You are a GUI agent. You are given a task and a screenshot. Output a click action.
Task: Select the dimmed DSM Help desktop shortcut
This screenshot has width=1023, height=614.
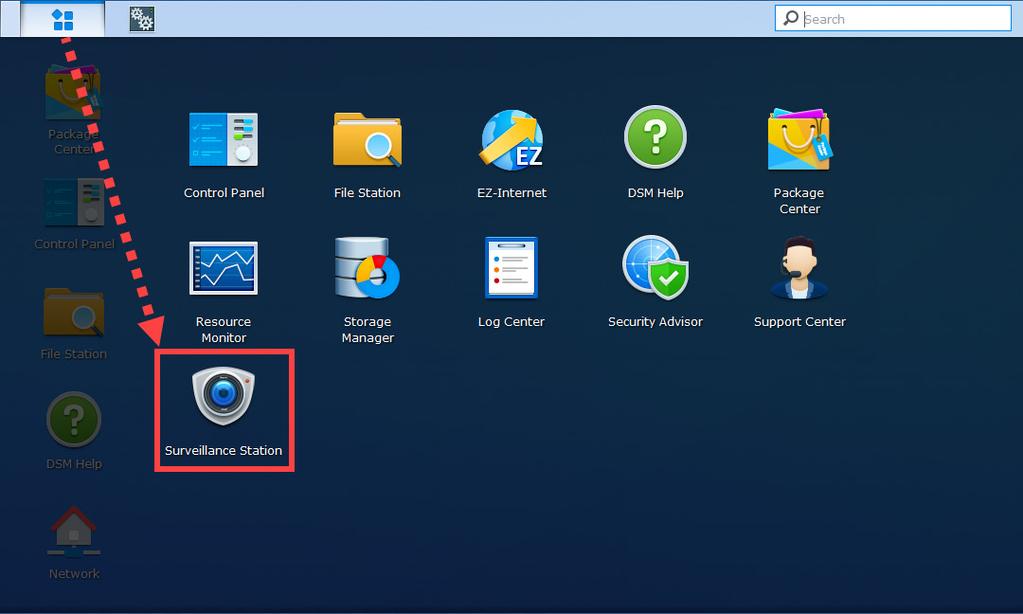click(x=74, y=431)
